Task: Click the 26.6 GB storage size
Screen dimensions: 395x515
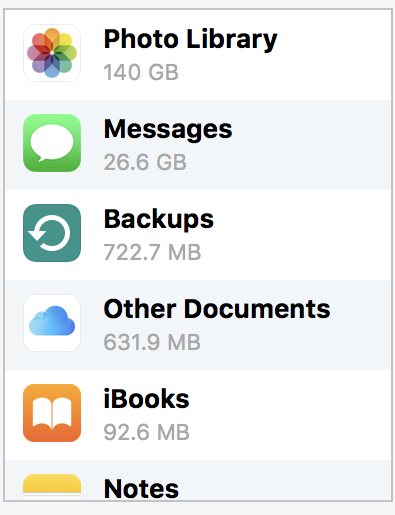Action: 145,162
